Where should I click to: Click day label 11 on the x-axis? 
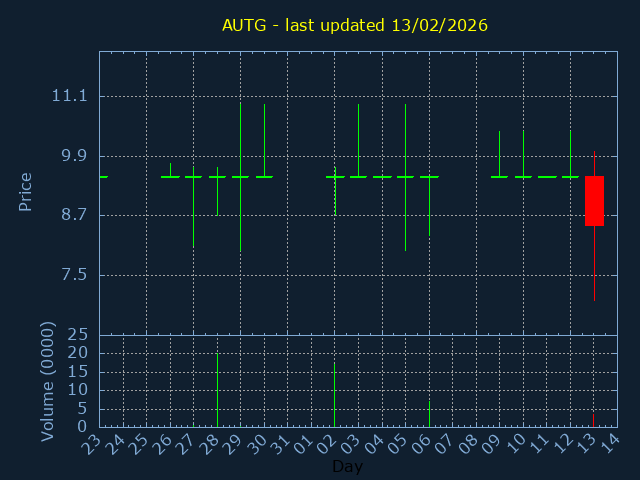point(538,444)
